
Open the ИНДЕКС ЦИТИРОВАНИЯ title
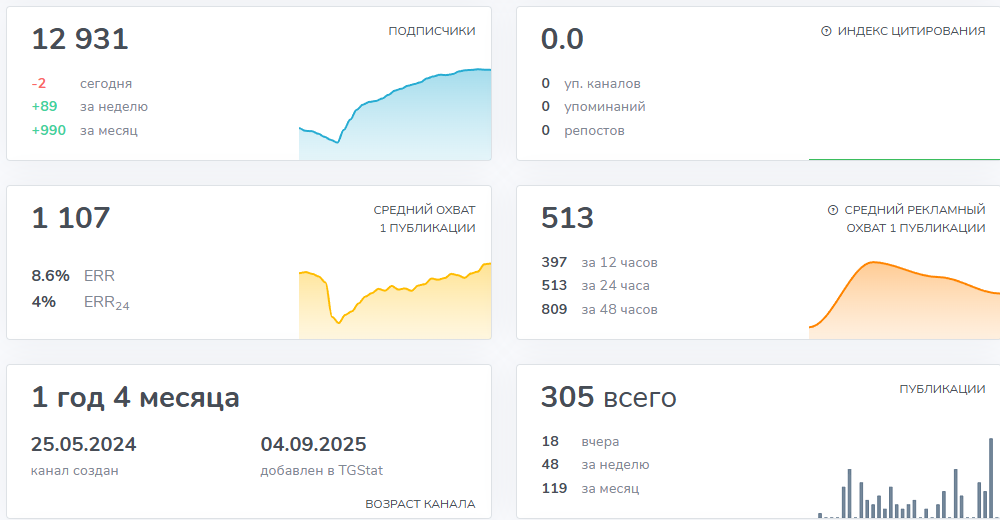[x=911, y=31]
